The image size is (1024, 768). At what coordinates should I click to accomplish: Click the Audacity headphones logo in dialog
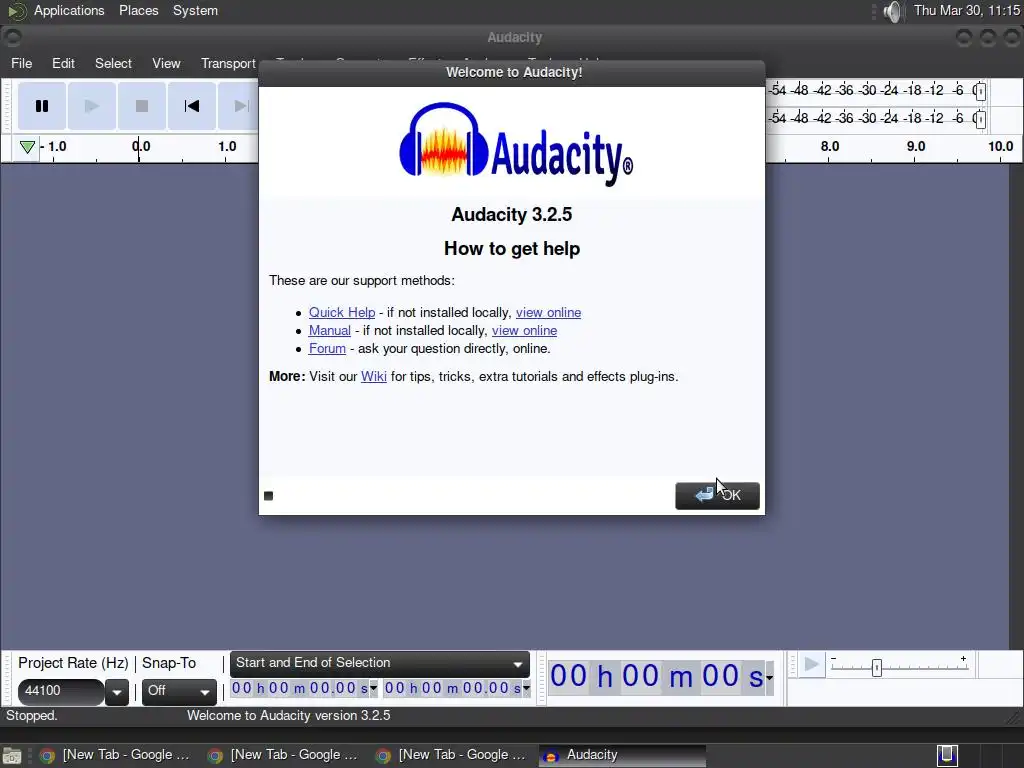click(x=444, y=140)
